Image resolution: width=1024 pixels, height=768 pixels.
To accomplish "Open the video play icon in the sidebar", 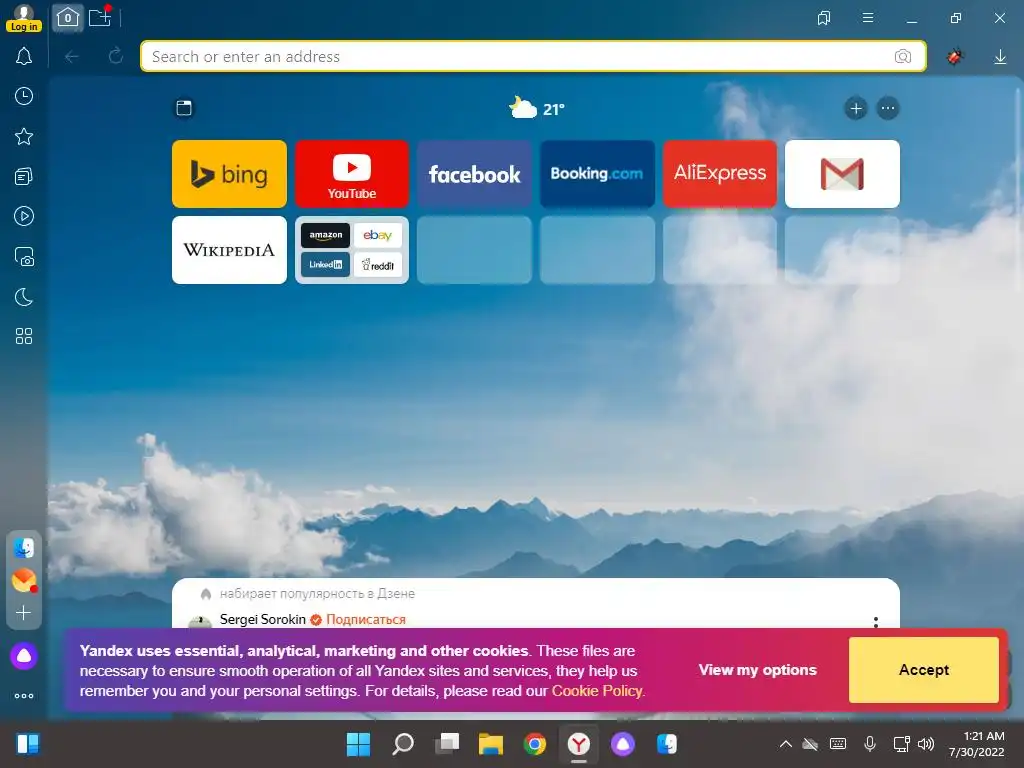I will [x=24, y=216].
